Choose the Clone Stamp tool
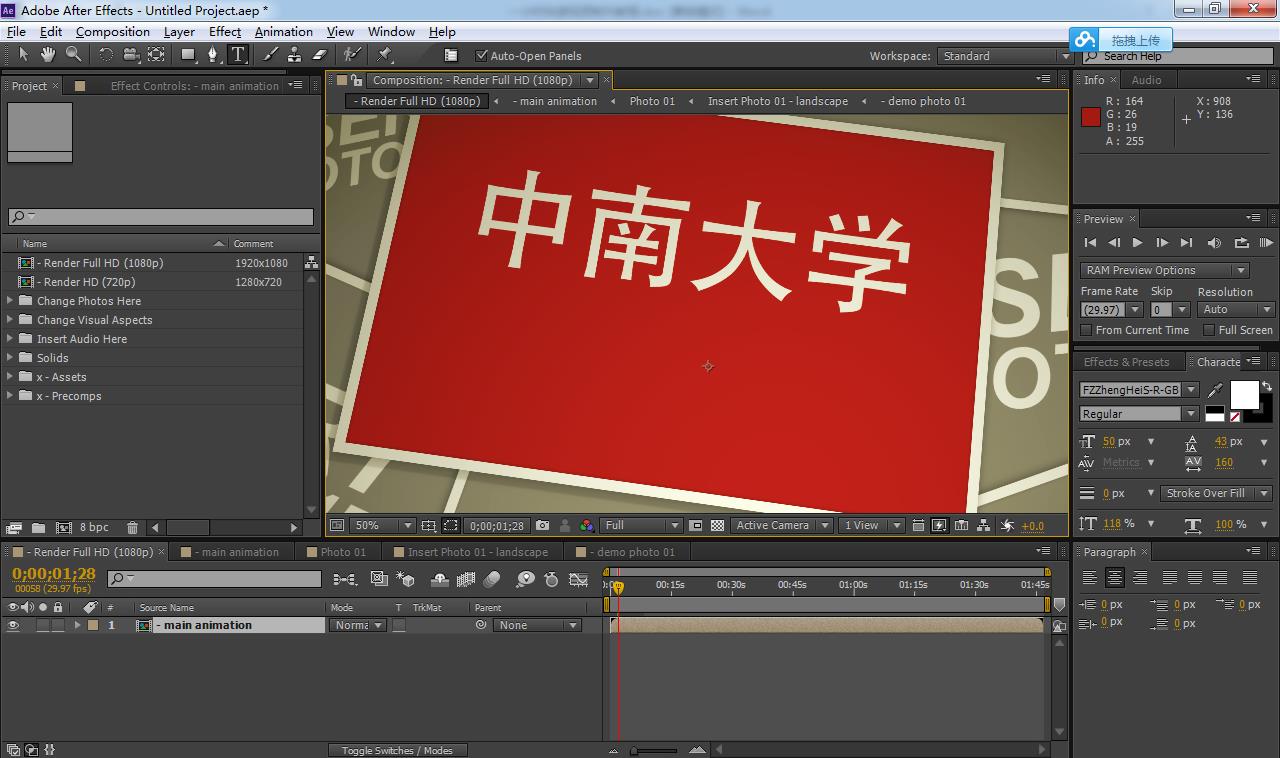Image resolution: width=1280 pixels, height=758 pixels. point(295,55)
